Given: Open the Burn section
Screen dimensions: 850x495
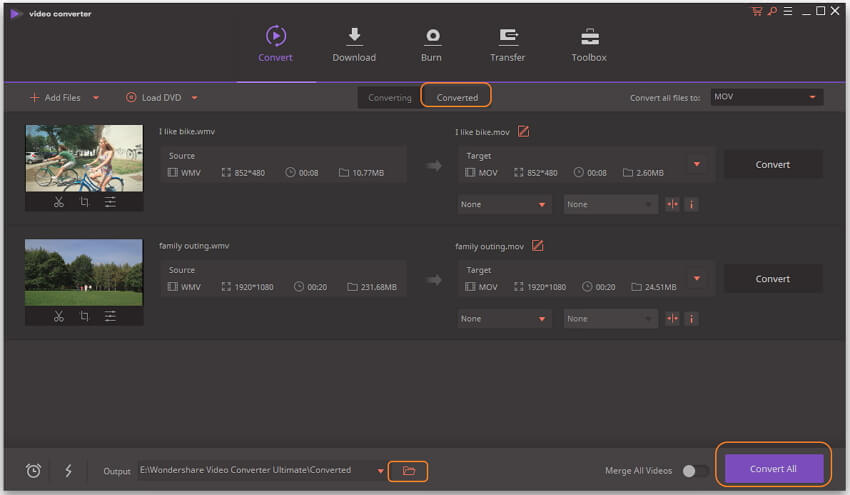Looking at the screenshot, I should [x=432, y=44].
